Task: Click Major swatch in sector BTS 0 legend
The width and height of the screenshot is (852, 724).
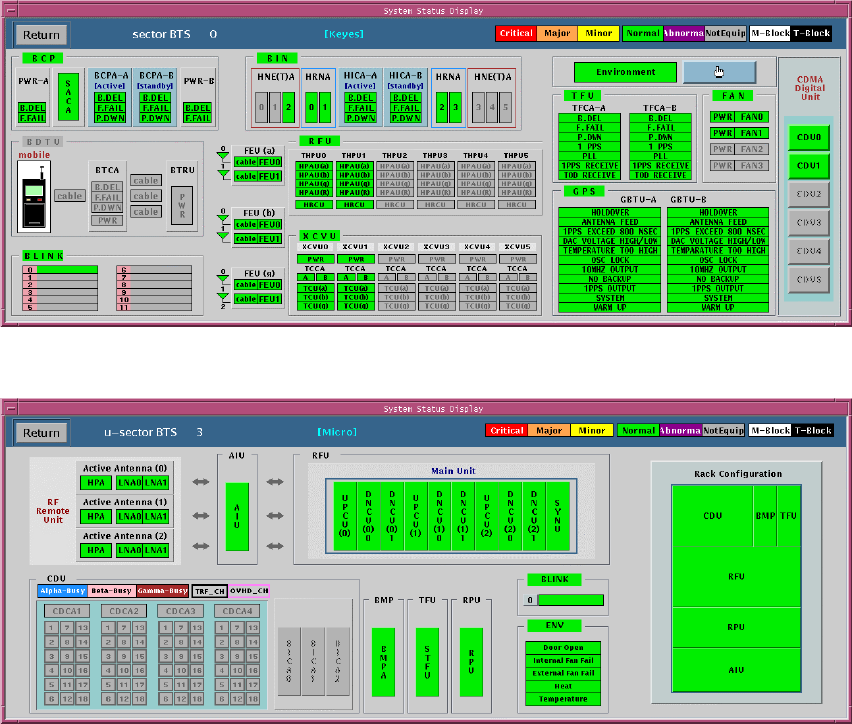Action: (557, 33)
